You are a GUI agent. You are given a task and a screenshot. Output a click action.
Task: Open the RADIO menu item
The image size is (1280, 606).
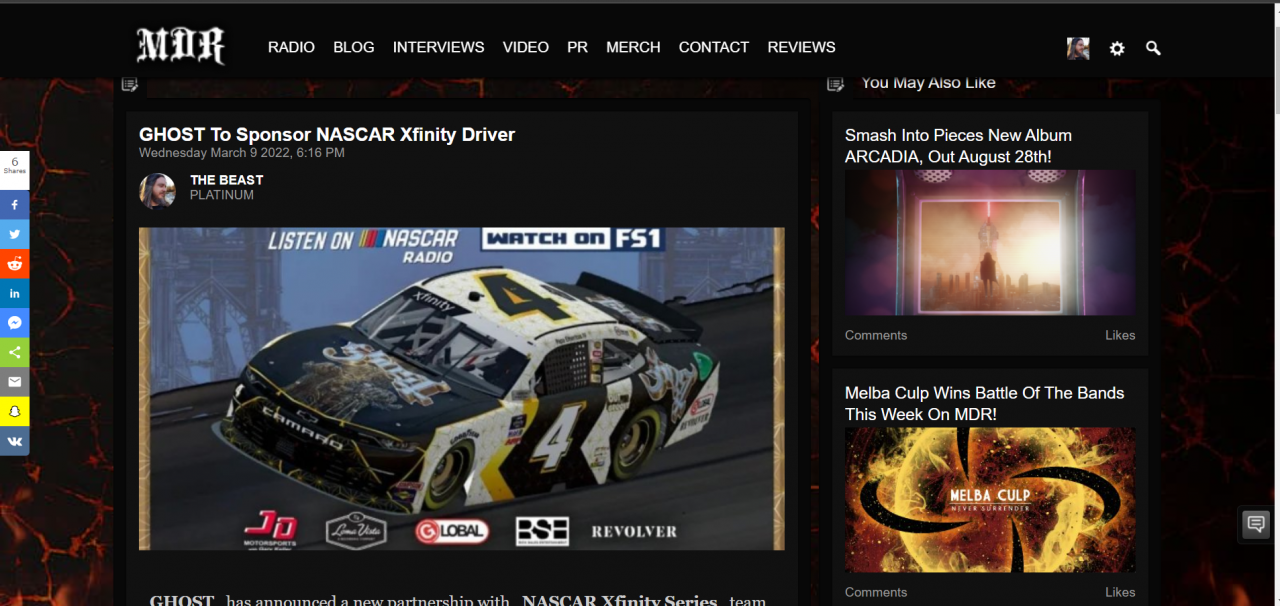tap(291, 47)
